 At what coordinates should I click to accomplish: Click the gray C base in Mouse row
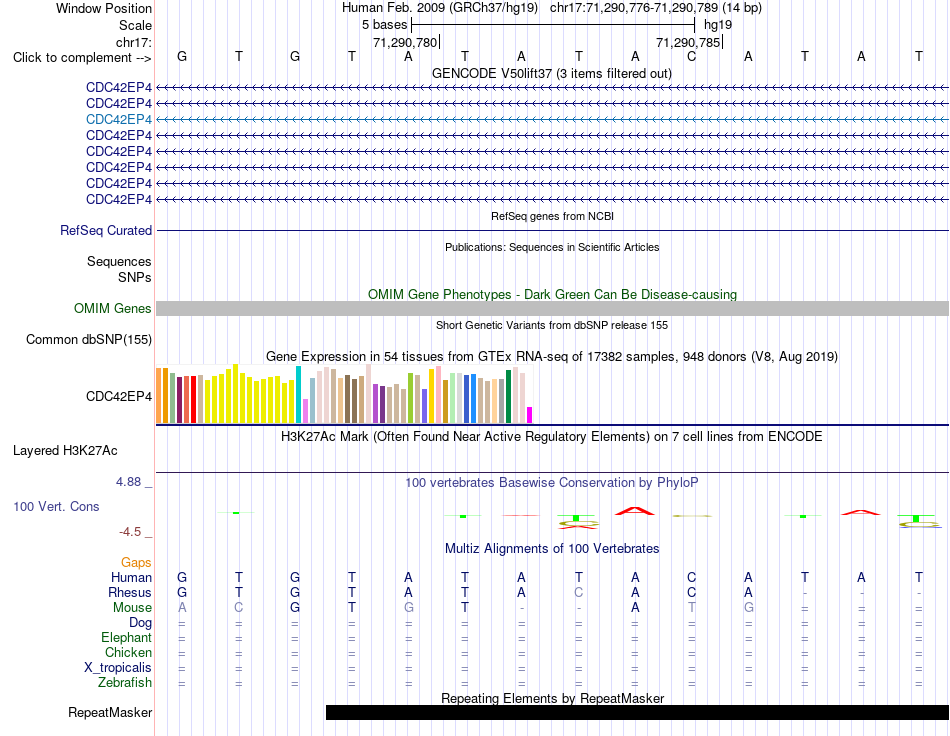[239, 608]
